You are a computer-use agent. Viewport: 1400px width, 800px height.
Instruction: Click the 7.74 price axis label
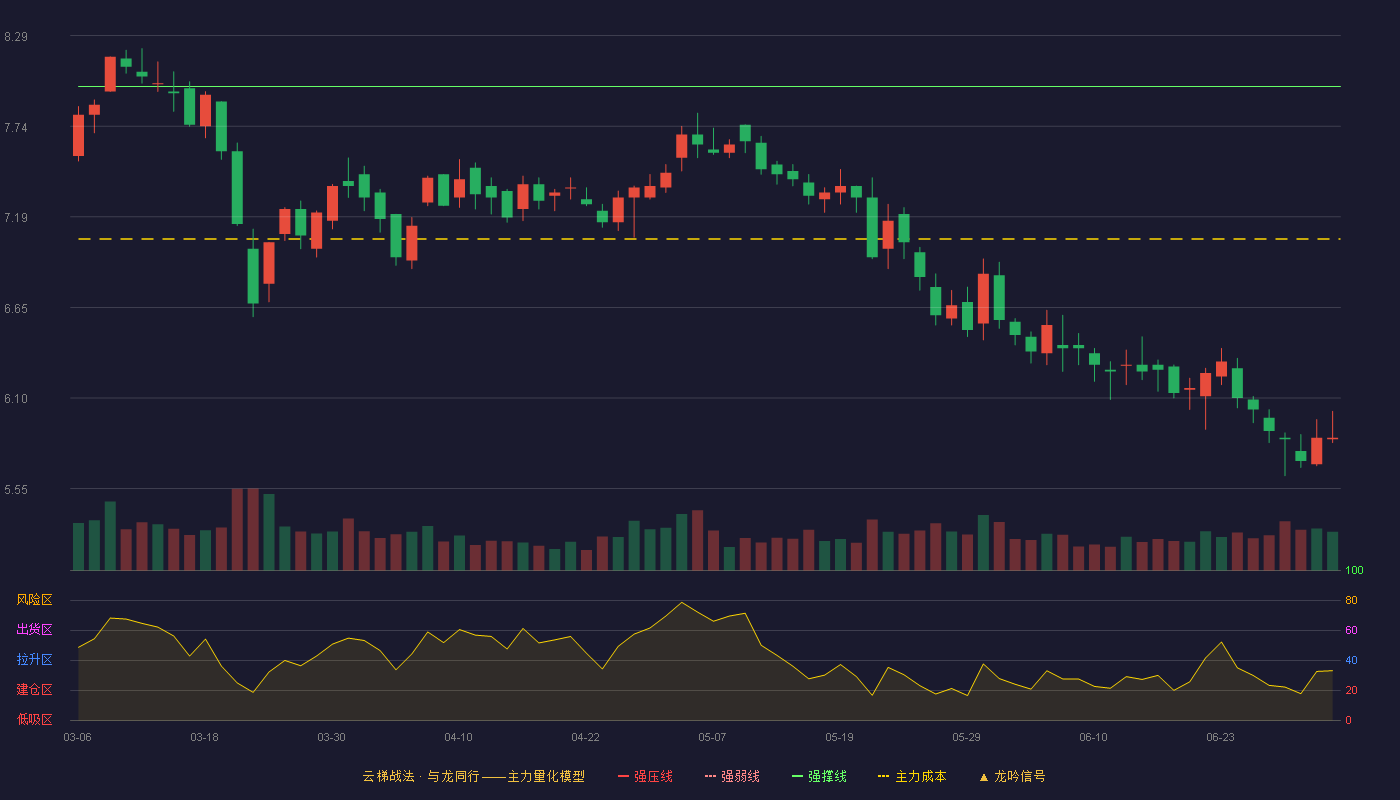click(x=16, y=127)
